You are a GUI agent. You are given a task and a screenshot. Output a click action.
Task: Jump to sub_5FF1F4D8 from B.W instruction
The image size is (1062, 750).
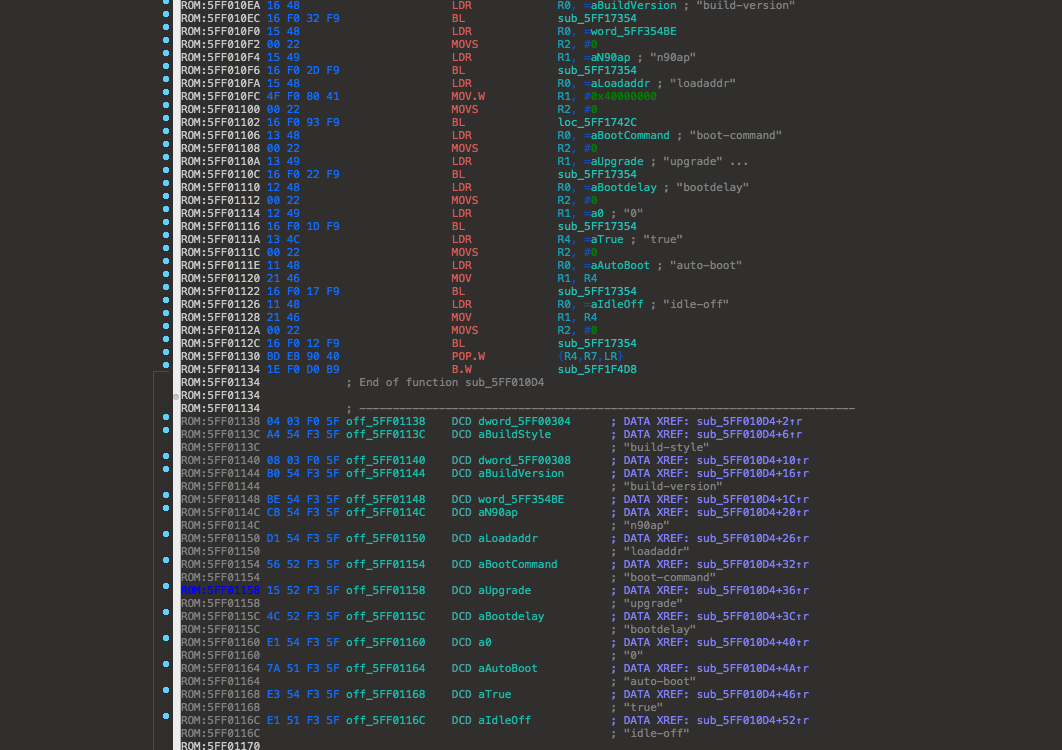point(597,370)
